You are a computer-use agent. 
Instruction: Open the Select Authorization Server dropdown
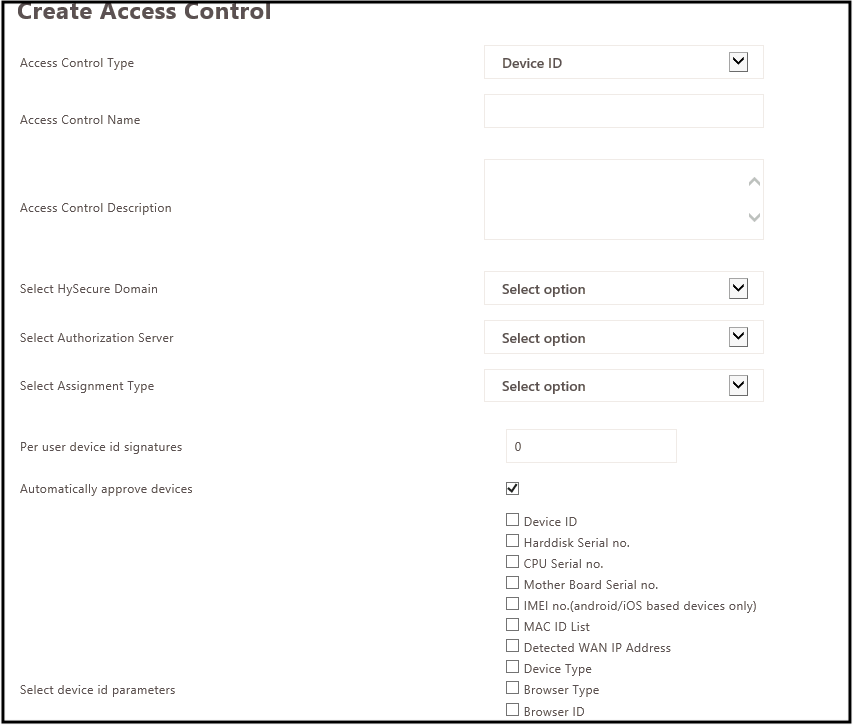[x=738, y=337]
